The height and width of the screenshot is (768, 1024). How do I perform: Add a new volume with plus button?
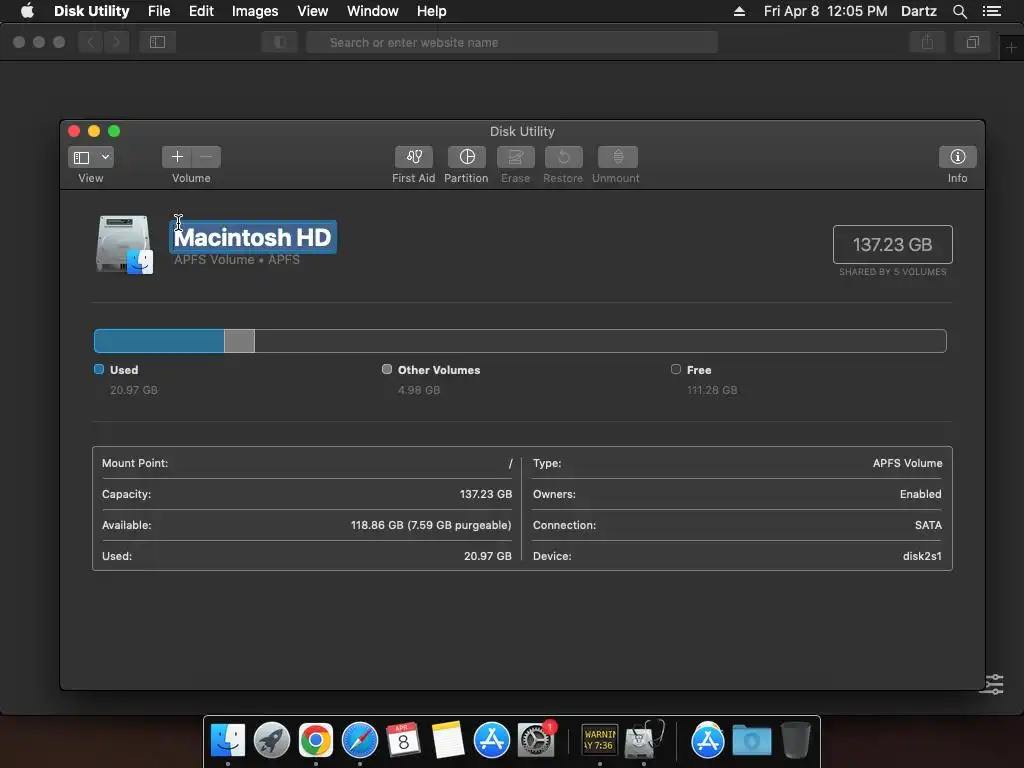(x=177, y=157)
